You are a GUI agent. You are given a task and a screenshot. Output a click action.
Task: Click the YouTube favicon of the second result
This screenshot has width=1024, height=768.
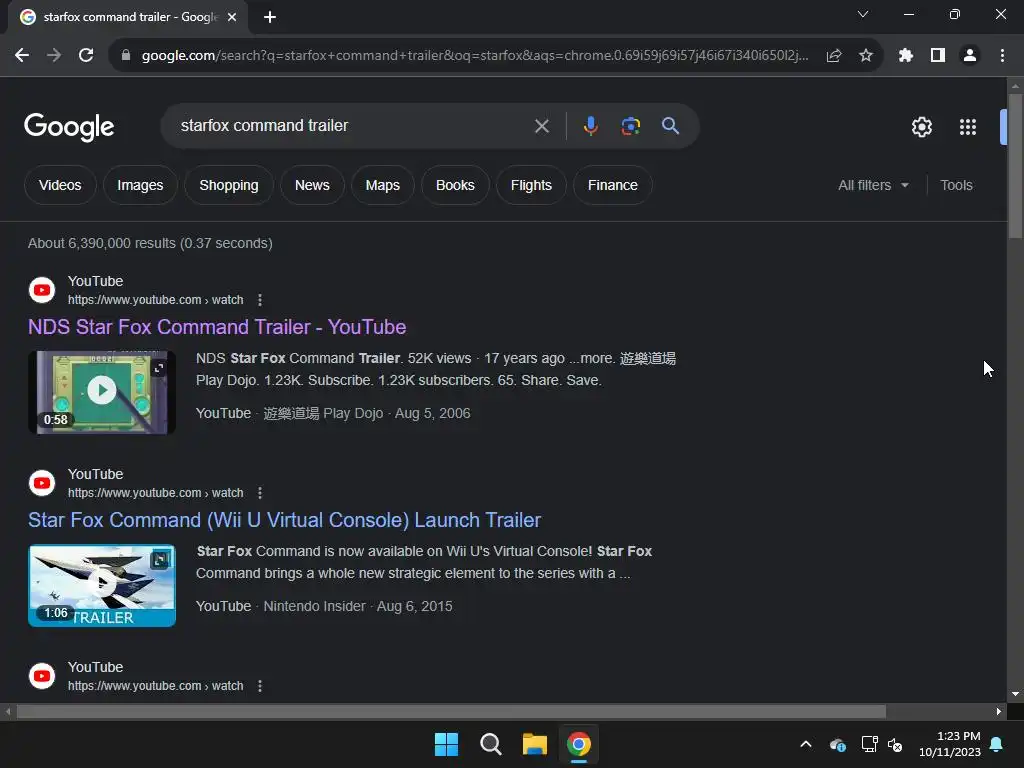coord(42,483)
